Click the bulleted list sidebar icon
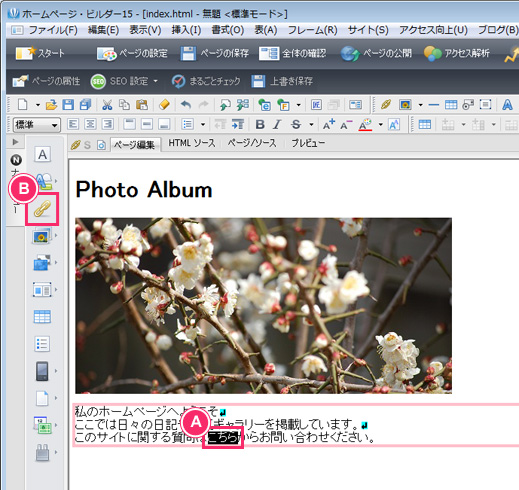 pos(42,344)
